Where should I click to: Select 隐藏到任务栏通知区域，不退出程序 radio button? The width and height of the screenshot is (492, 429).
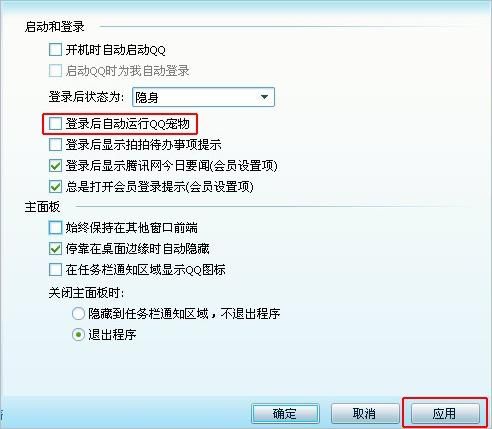(78, 314)
